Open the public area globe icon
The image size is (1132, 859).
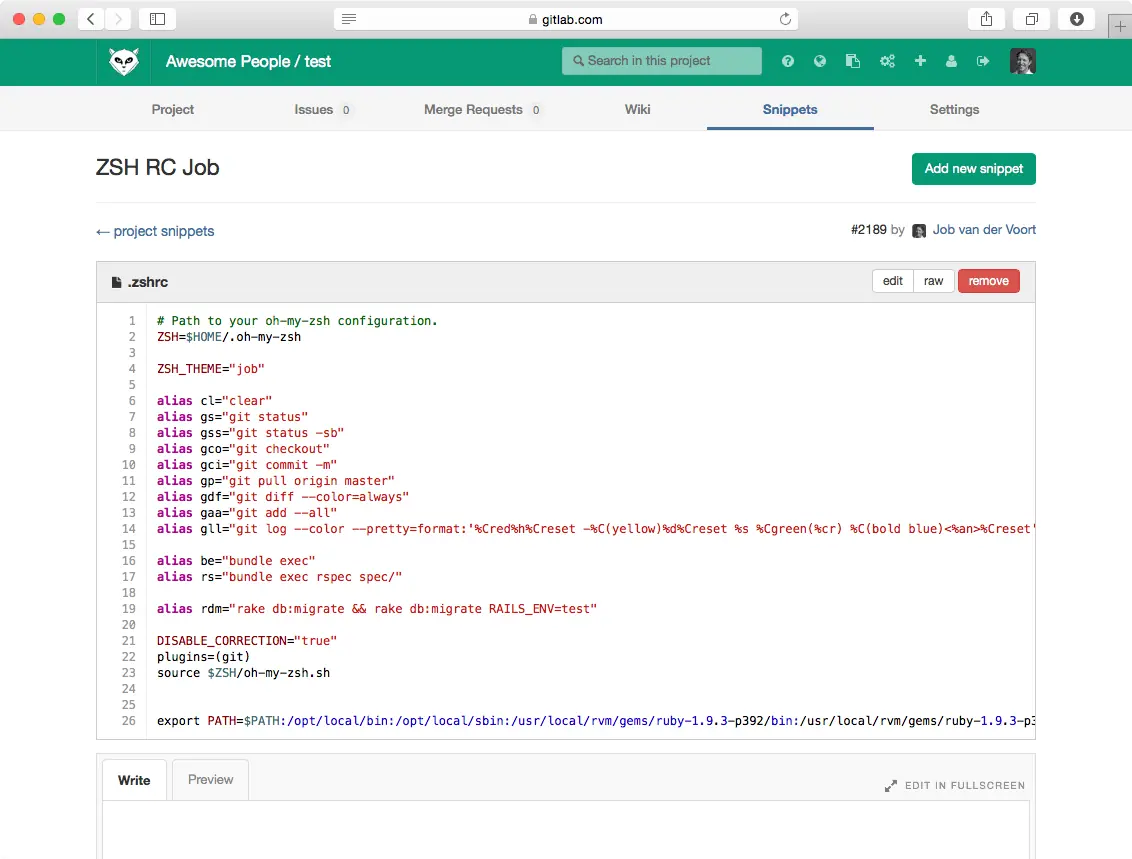pos(819,61)
